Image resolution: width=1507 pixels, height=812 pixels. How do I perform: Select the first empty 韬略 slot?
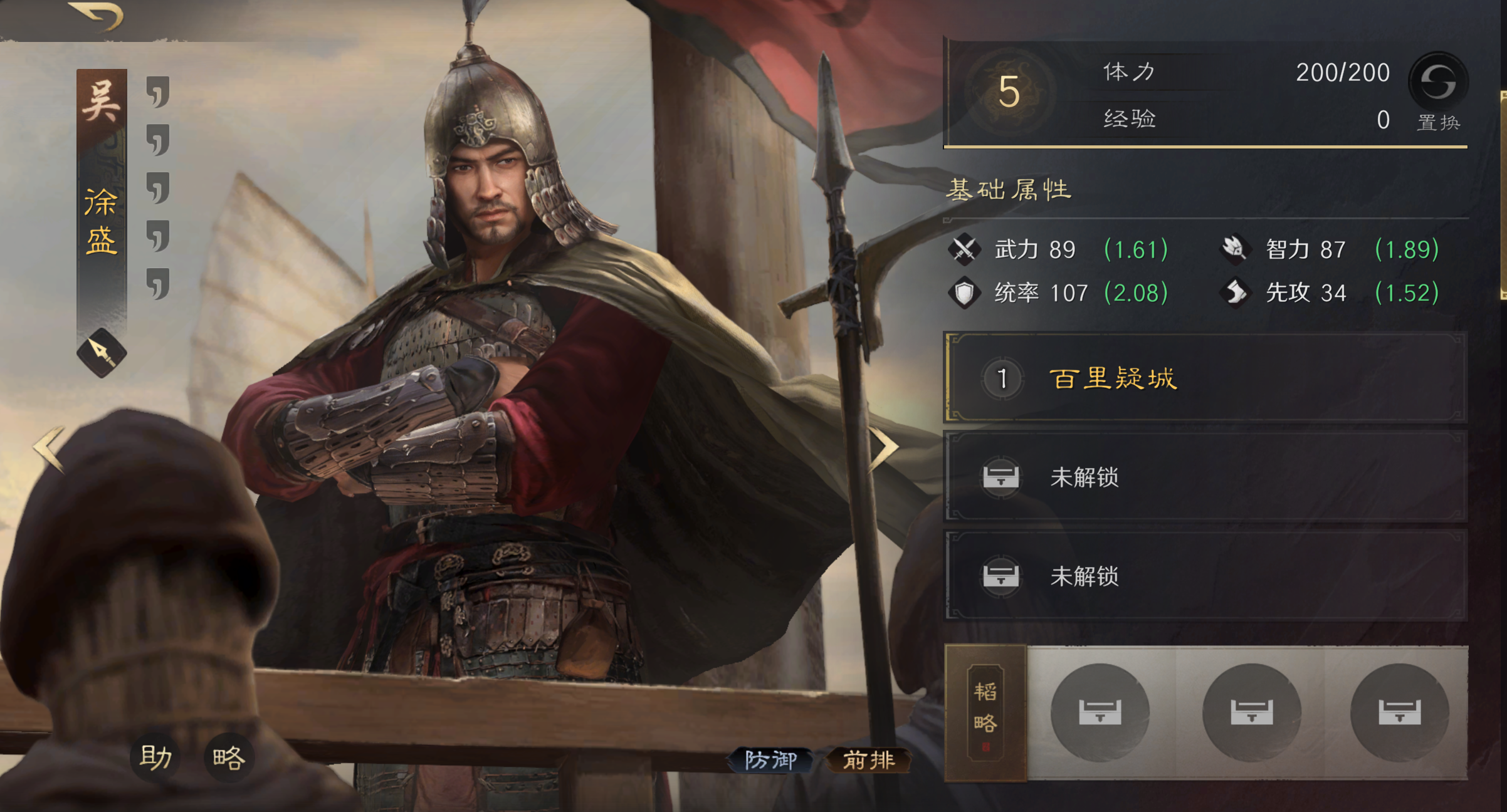click(1100, 712)
